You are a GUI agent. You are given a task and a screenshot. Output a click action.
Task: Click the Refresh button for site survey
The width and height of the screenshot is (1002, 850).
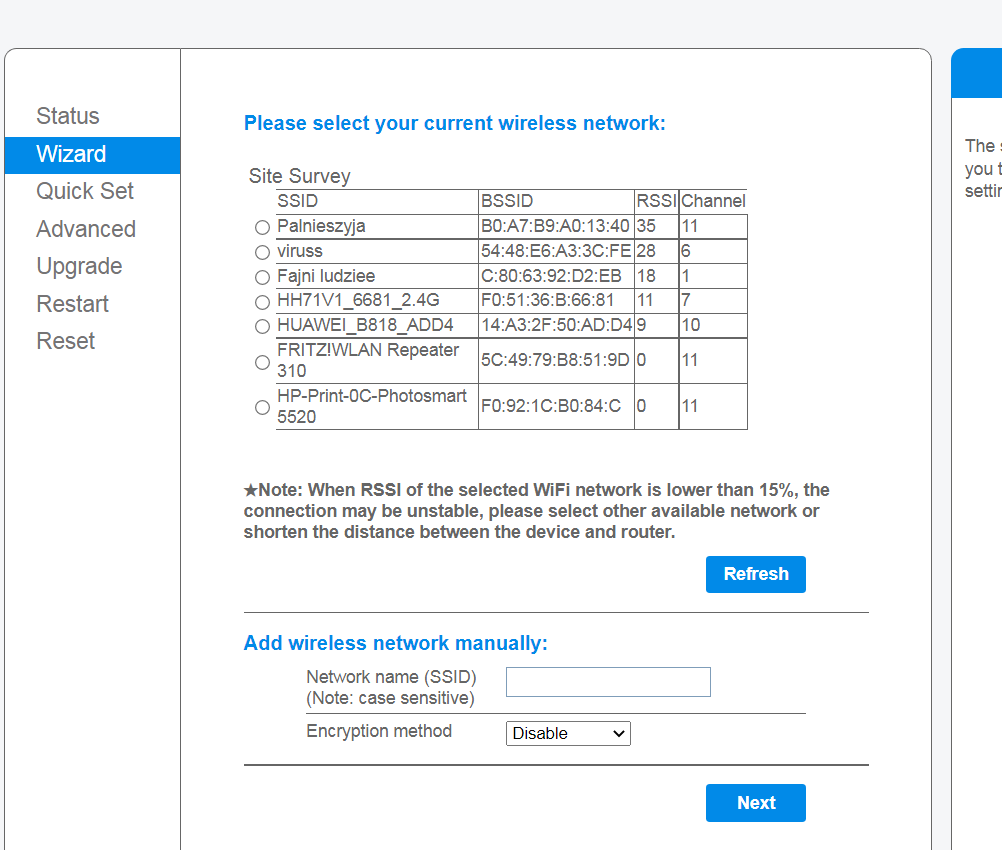pos(755,574)
